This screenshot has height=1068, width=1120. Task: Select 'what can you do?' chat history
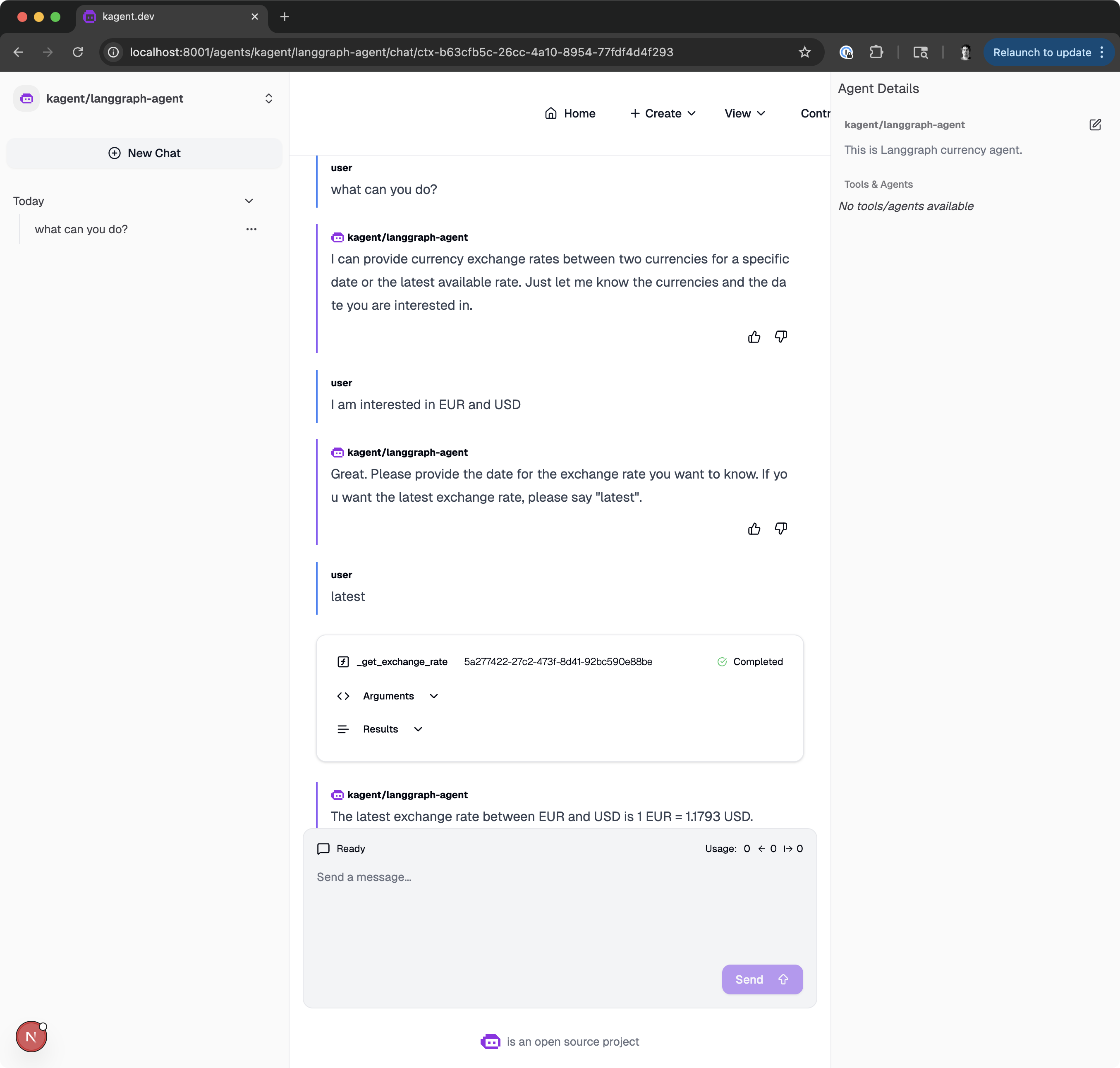pos(81,230)
